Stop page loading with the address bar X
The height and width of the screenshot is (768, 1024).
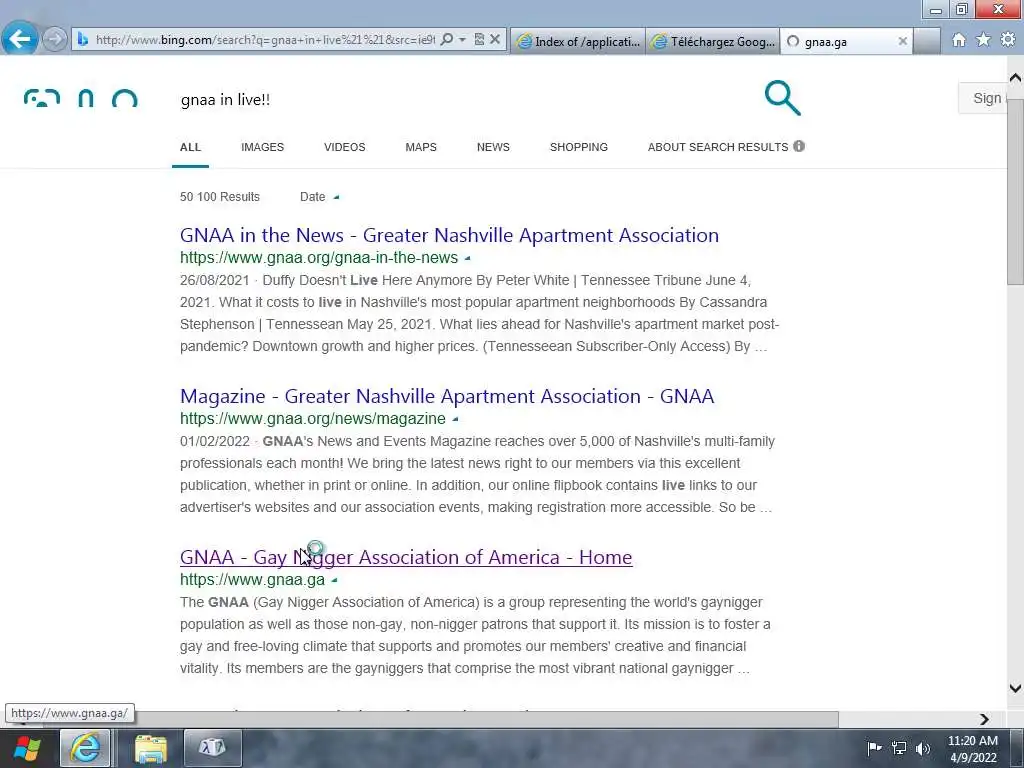495,40
